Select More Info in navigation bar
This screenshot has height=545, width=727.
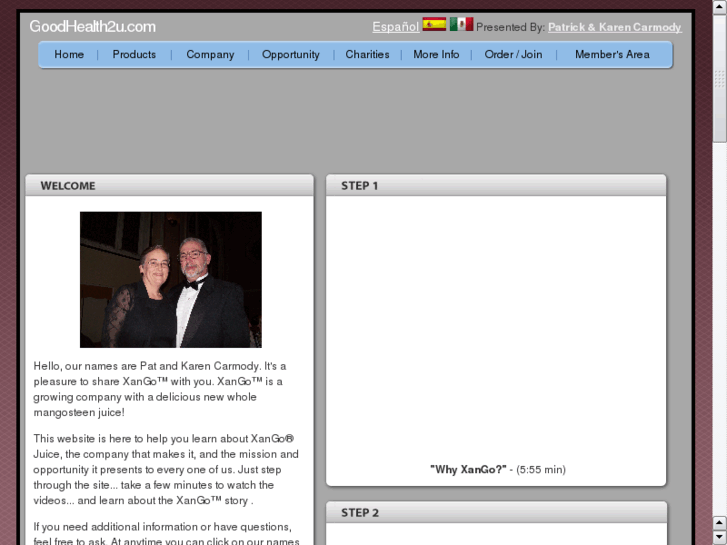coord(436,54)
